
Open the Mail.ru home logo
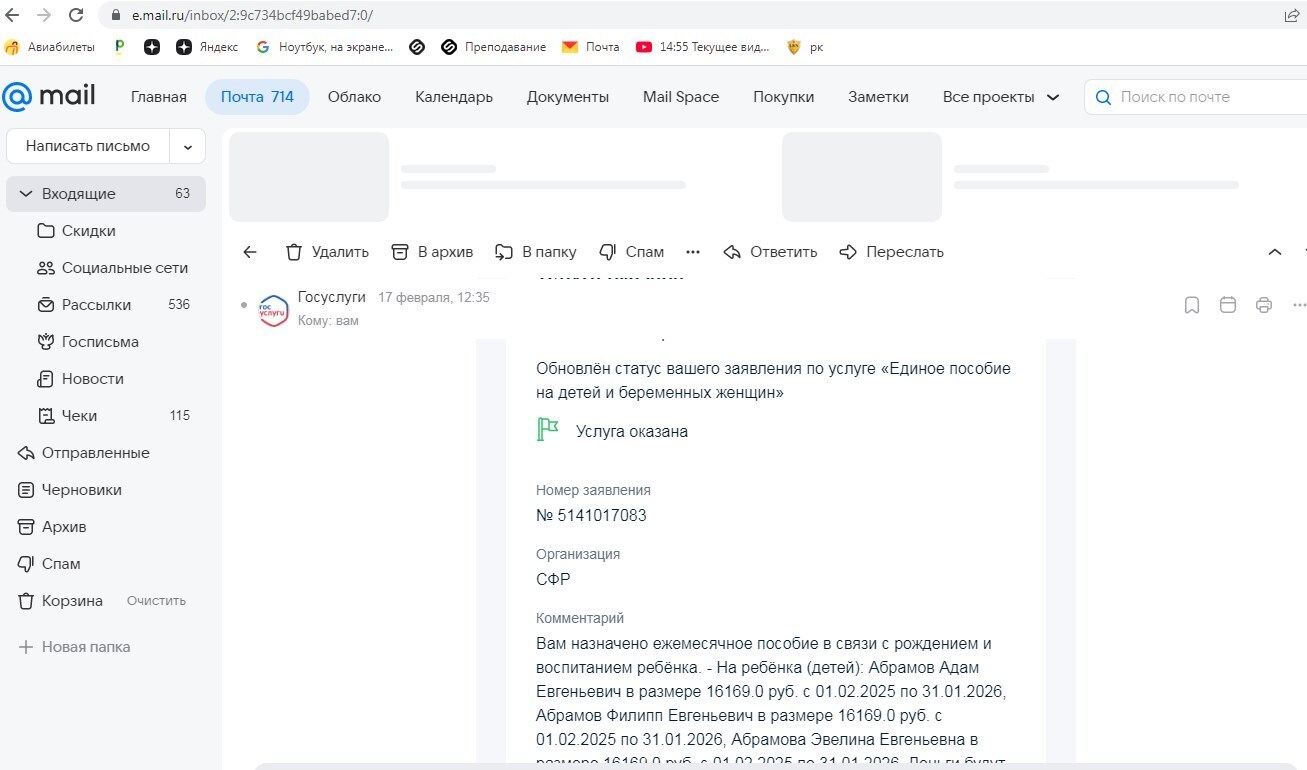tap(49, 94)
